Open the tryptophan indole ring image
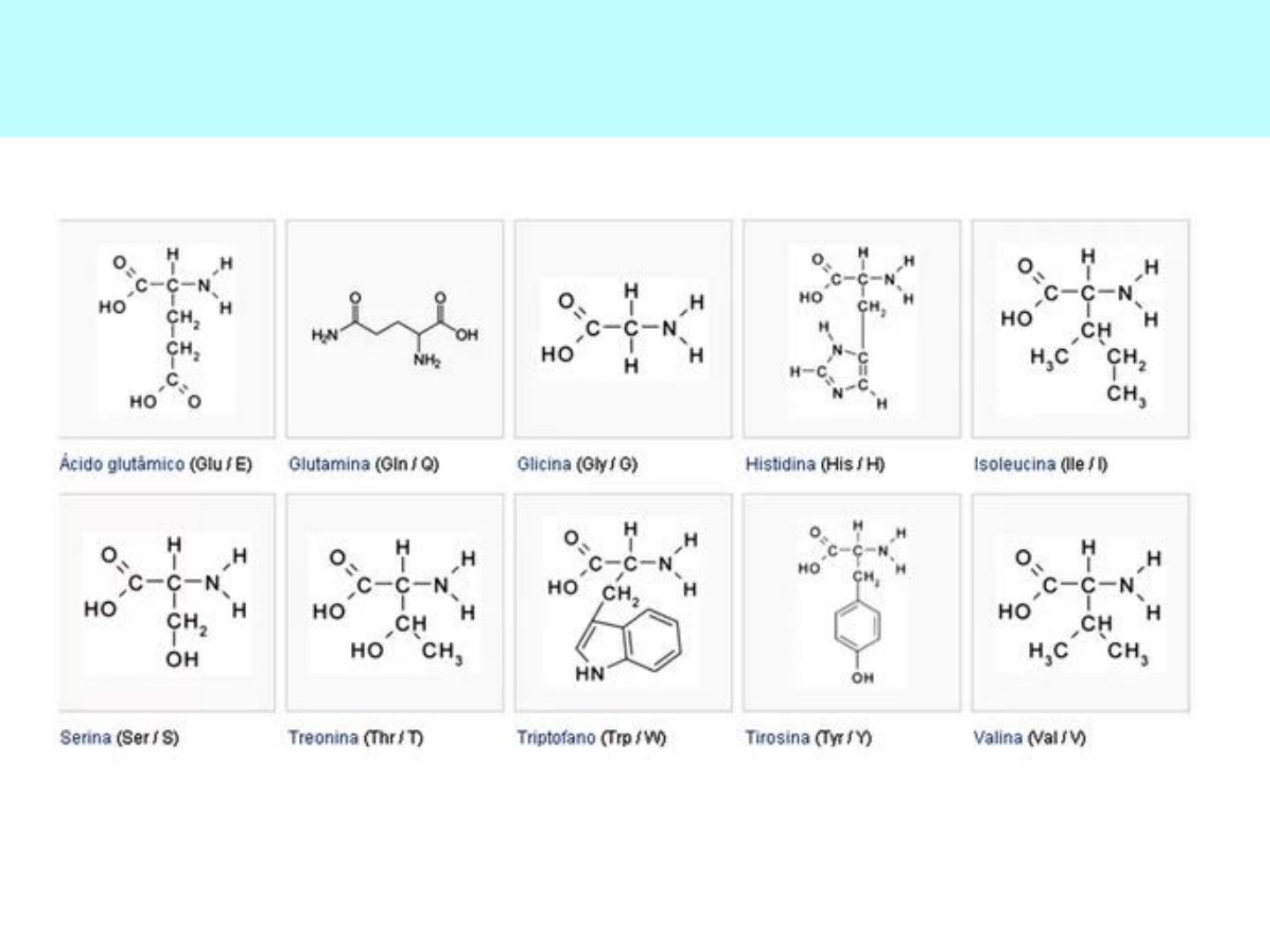 (x=623, y=603)
